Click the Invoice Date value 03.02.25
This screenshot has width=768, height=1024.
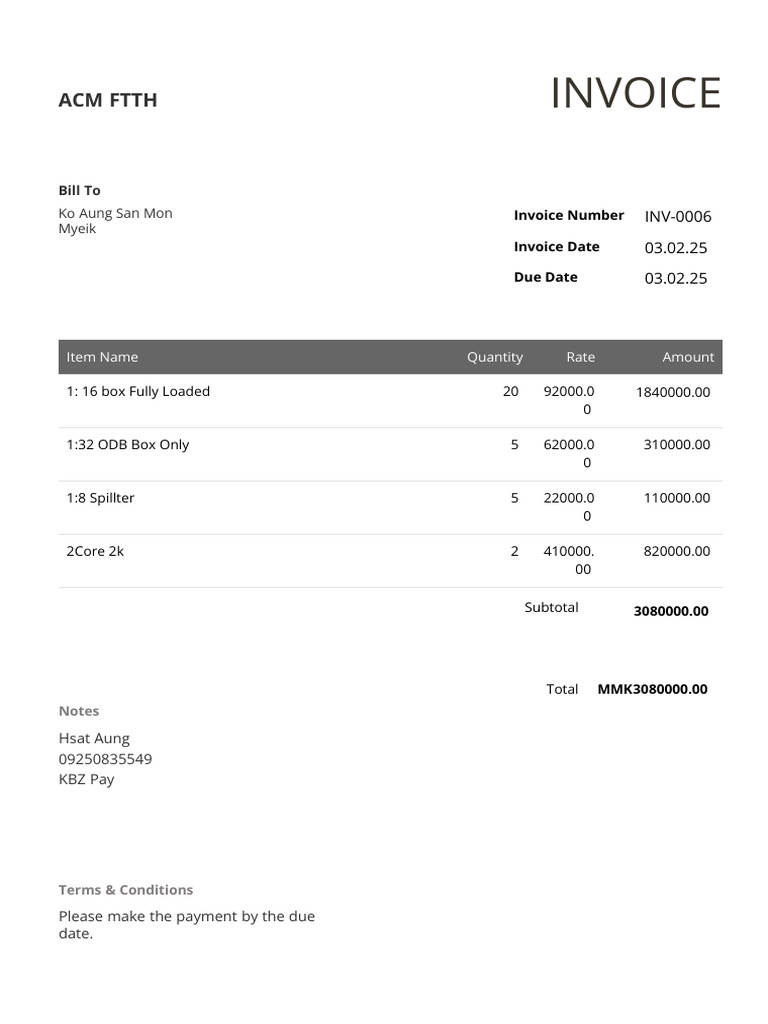point(676,248)
